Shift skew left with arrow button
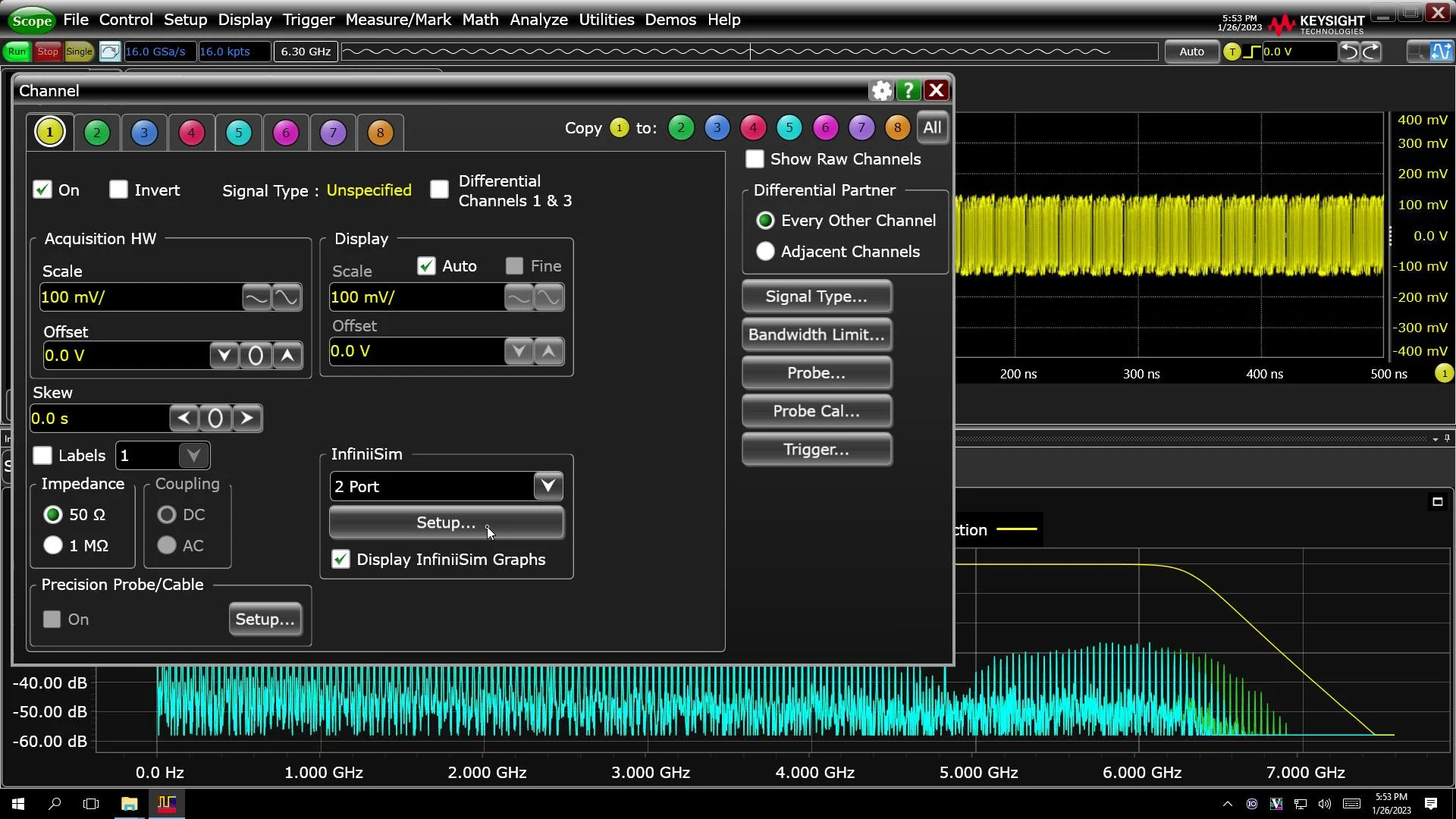Viewport: 1456px width, 819px height. click(x=184, y=419)
